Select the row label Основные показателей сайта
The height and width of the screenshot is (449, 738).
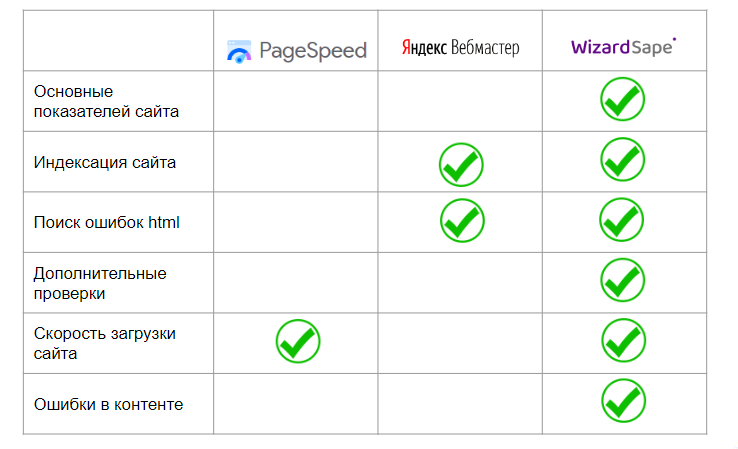[x=106, y=101]
